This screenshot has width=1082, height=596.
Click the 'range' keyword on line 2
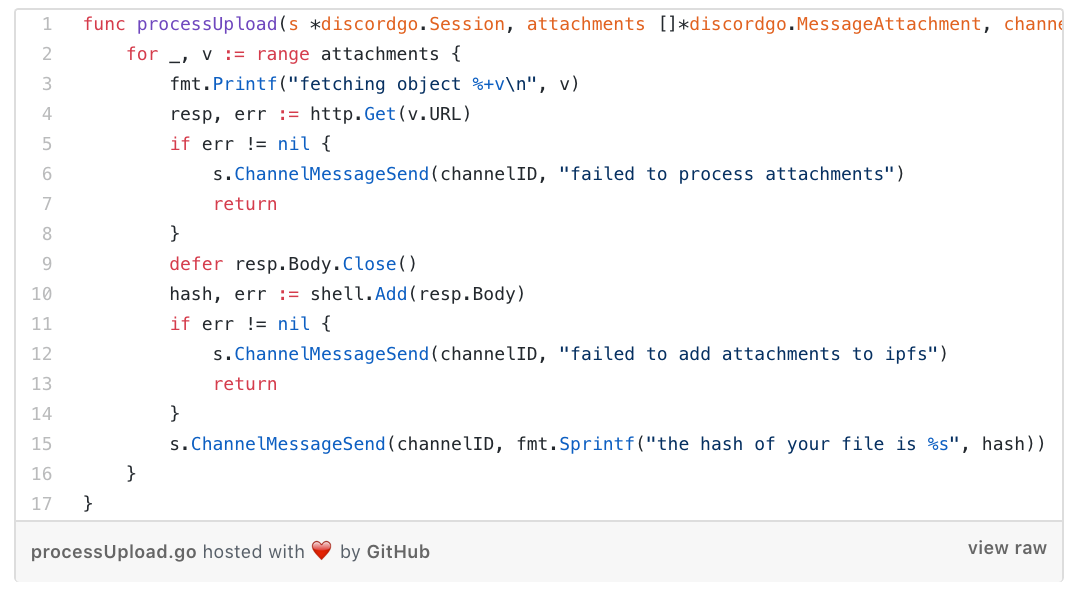pos(283,54)
